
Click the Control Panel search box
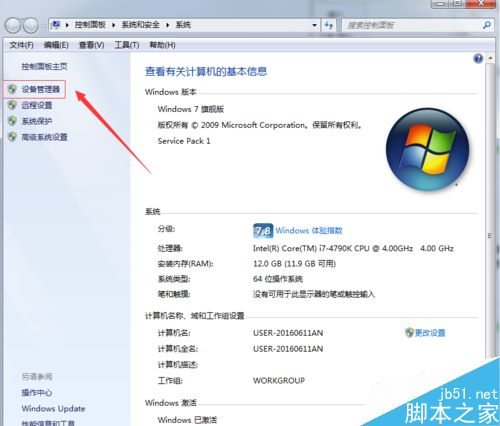coord(412,25)
